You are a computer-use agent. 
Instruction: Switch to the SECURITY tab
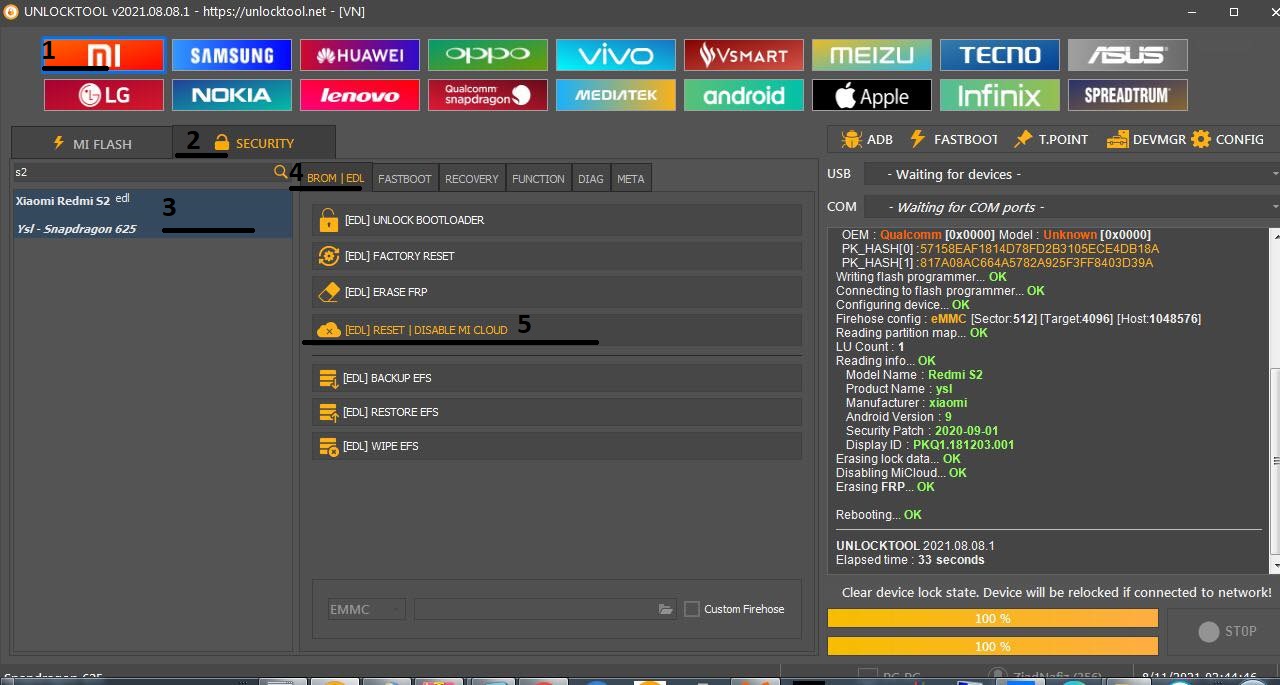pos(254,143)
